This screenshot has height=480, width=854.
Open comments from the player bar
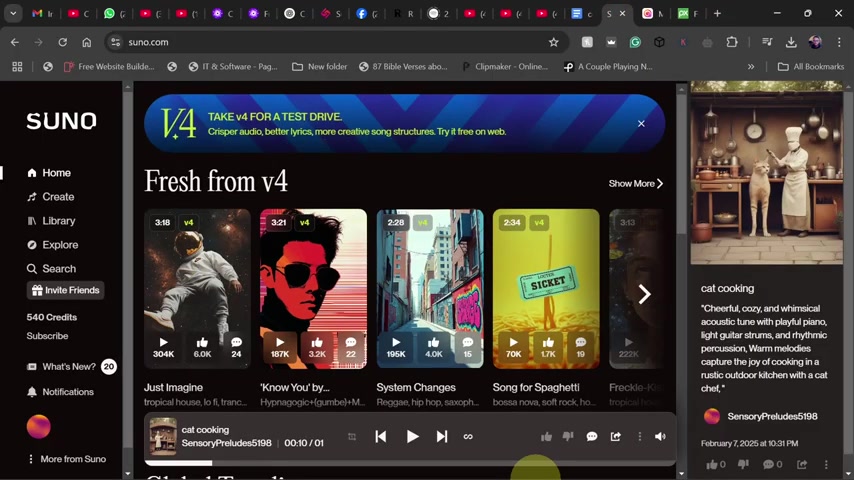(592, 436)
